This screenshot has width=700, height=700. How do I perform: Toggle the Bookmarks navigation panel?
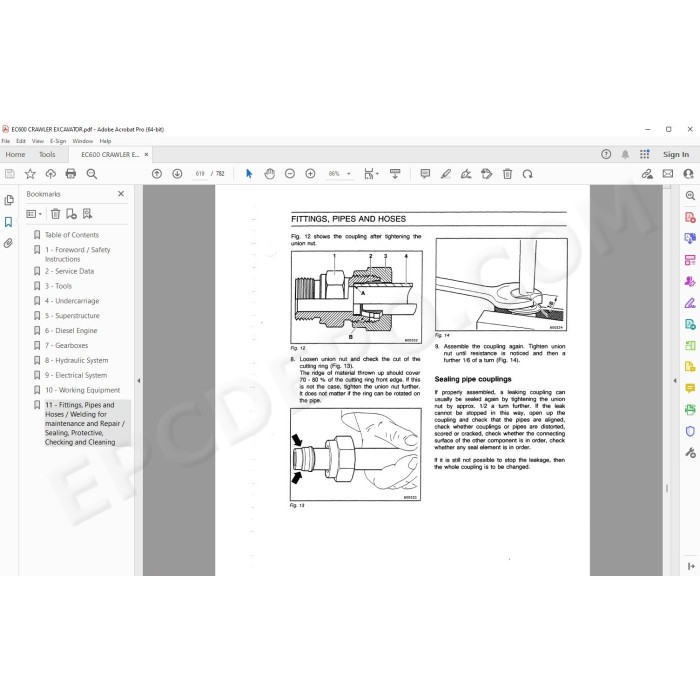tap(9, 222)
